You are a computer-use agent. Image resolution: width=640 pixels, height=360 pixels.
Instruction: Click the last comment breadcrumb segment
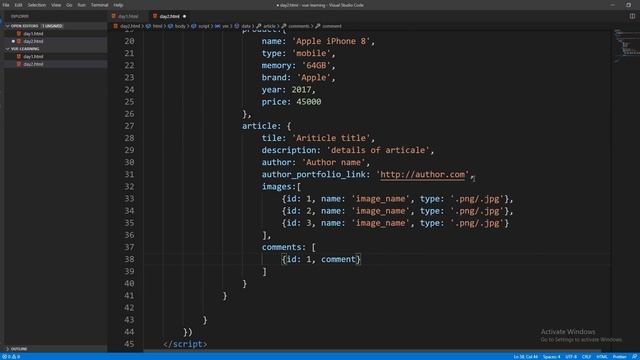coord(331,26)
